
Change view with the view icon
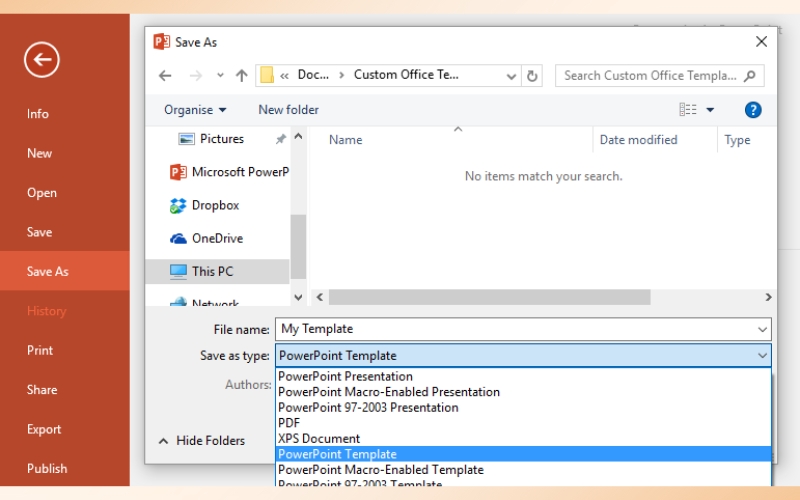coord(688,110)
